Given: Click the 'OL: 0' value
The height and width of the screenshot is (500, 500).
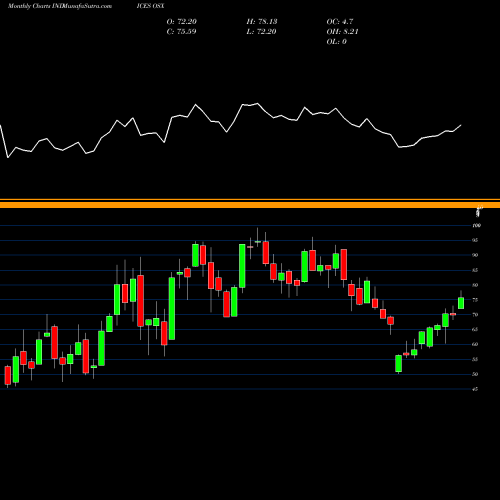Looking at the screenshot, I should tap(336, 42).
